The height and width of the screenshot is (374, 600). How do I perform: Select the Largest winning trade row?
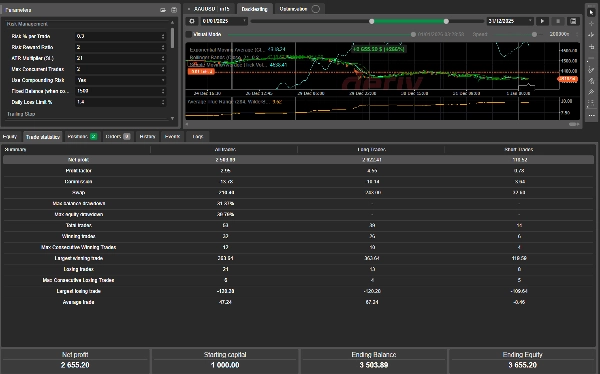(298, 258)
